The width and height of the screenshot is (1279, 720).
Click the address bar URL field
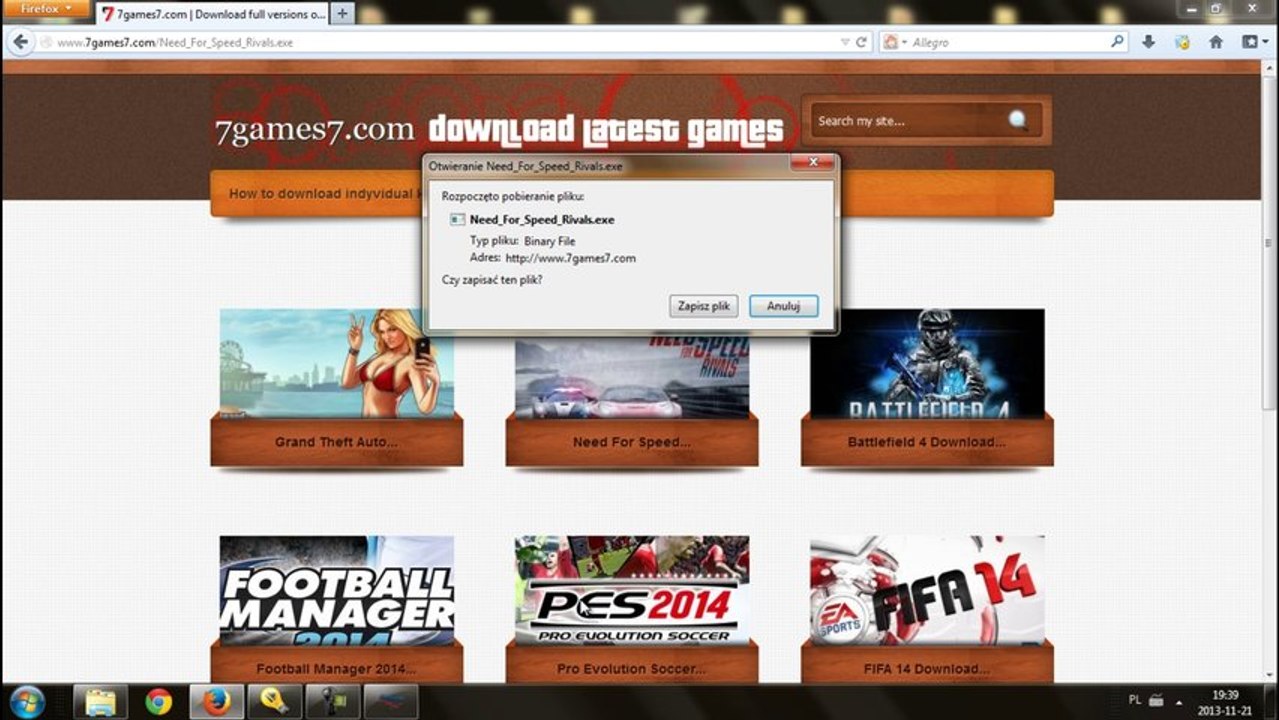[x=440, y=42]
